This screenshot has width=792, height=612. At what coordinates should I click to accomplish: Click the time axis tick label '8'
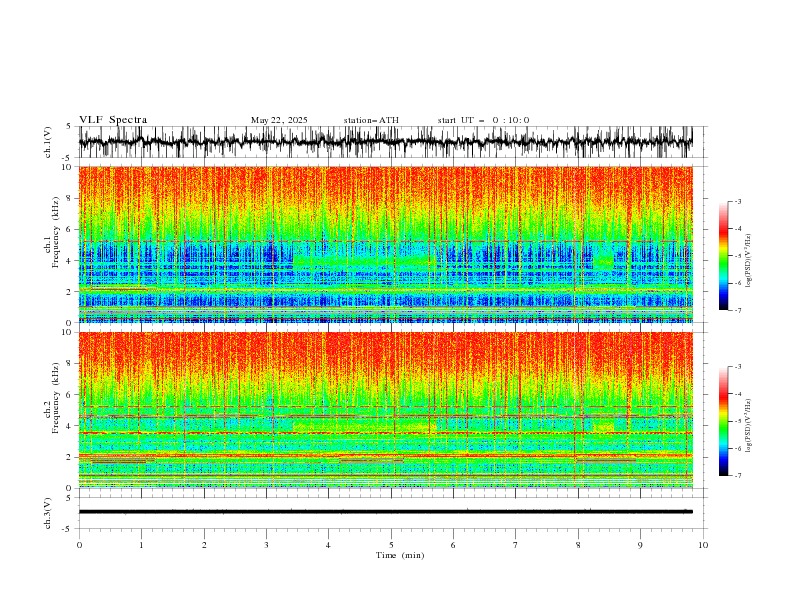(578, 545)
